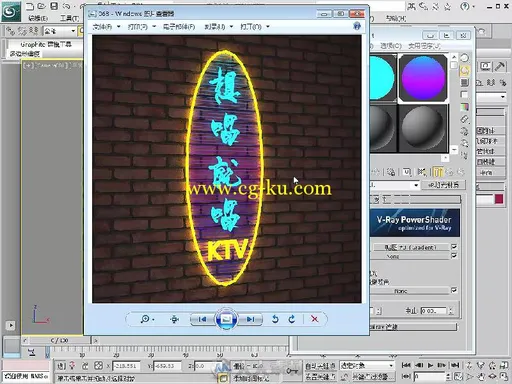Toggle the checkered background icon in material editor
512x384 pixels.
coord(464,82)
